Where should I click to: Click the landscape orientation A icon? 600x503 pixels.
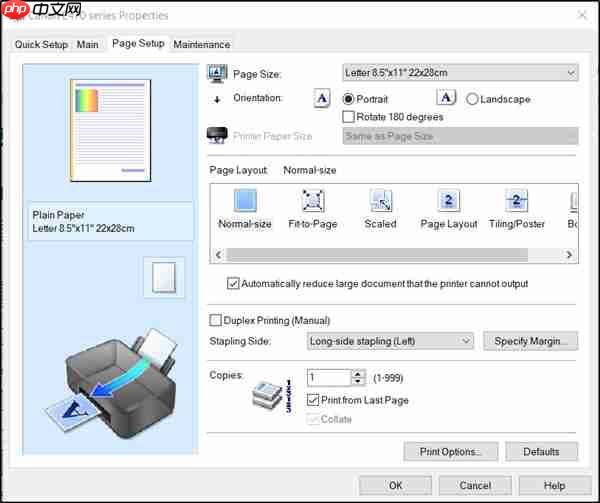pos(446,98)
